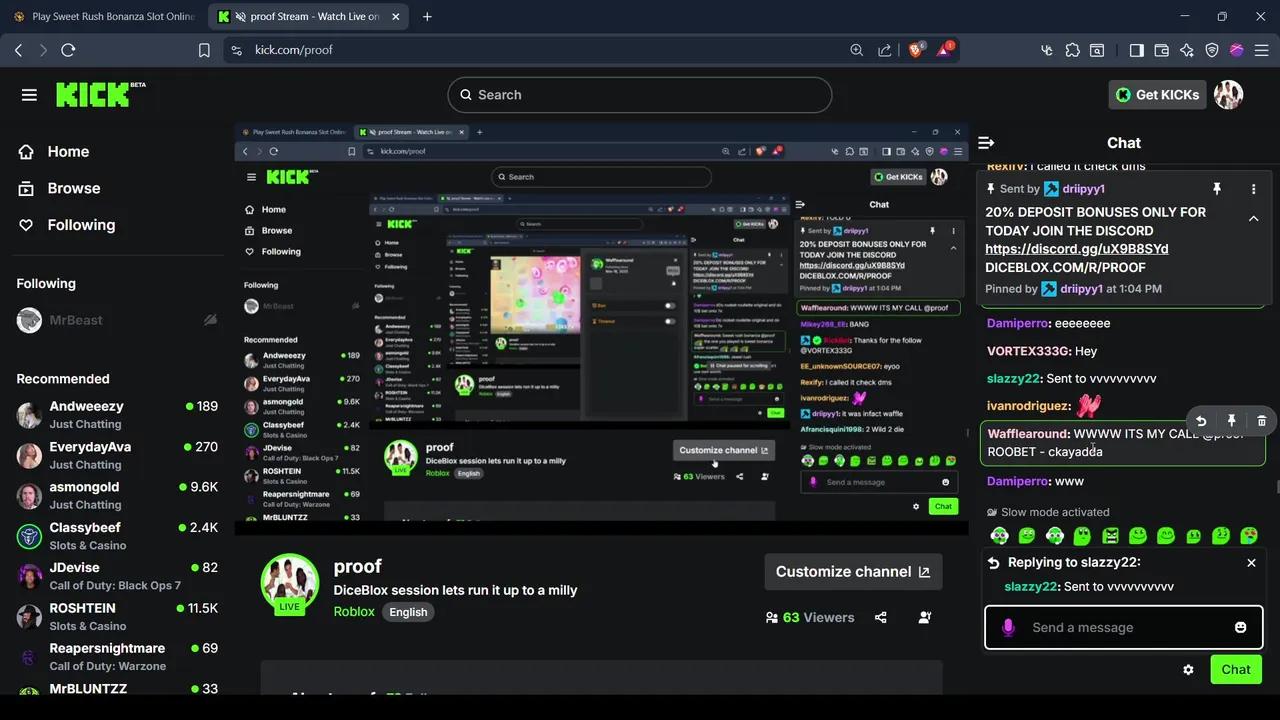Collapse the chat panel with arrow icon
Image resolution: width=1280 pixels, height=720 pixels.
[x=986, y=142]
